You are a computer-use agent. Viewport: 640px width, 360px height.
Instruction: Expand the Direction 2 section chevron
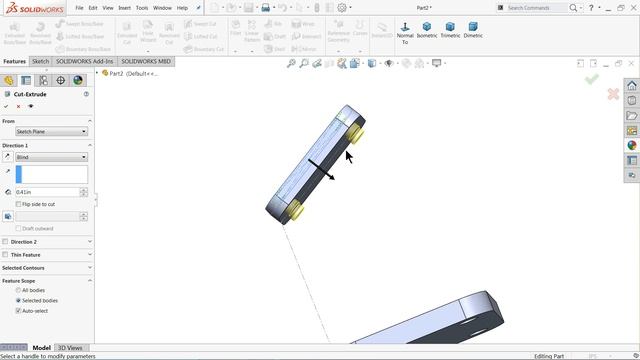(x=89, y=242)
